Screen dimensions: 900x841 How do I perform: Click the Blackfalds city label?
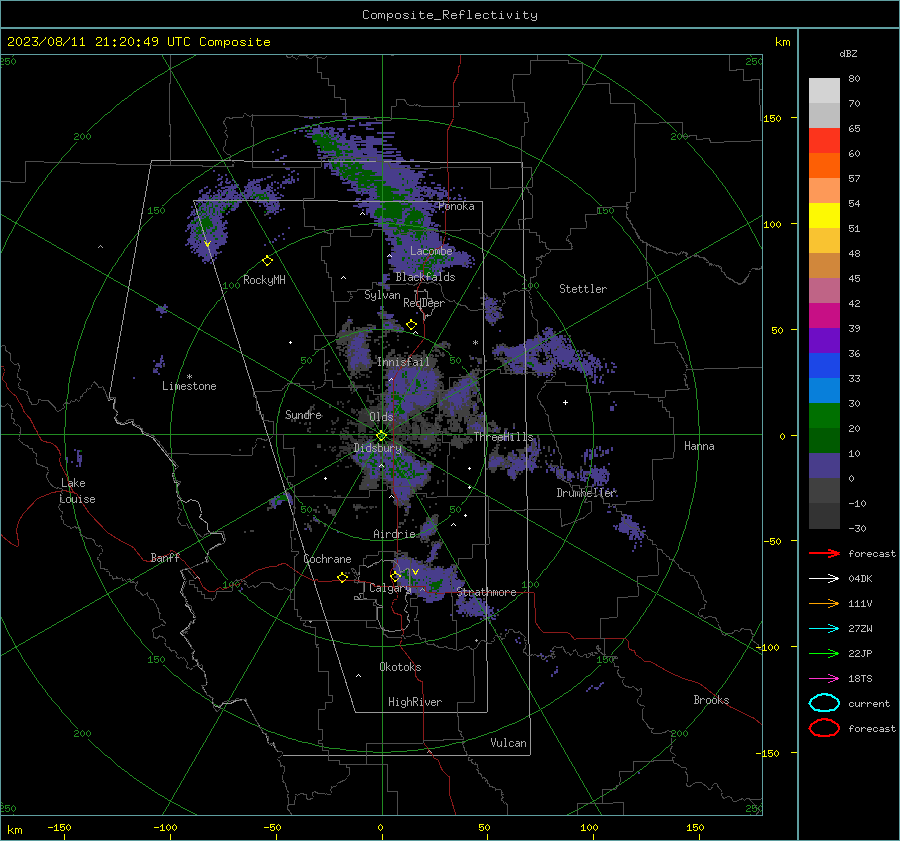[425, 277]
